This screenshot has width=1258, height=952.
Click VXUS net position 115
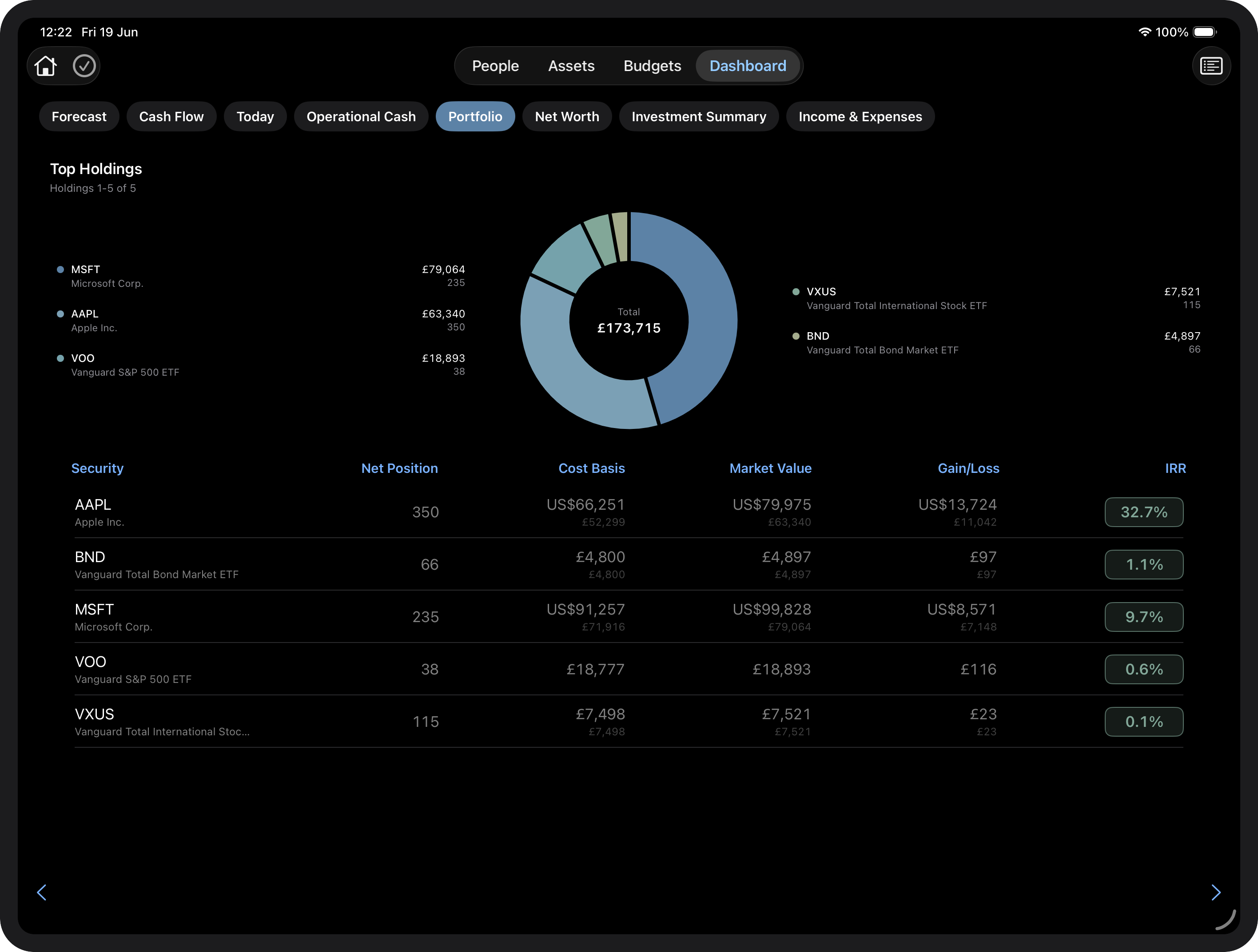click(426, 721)
